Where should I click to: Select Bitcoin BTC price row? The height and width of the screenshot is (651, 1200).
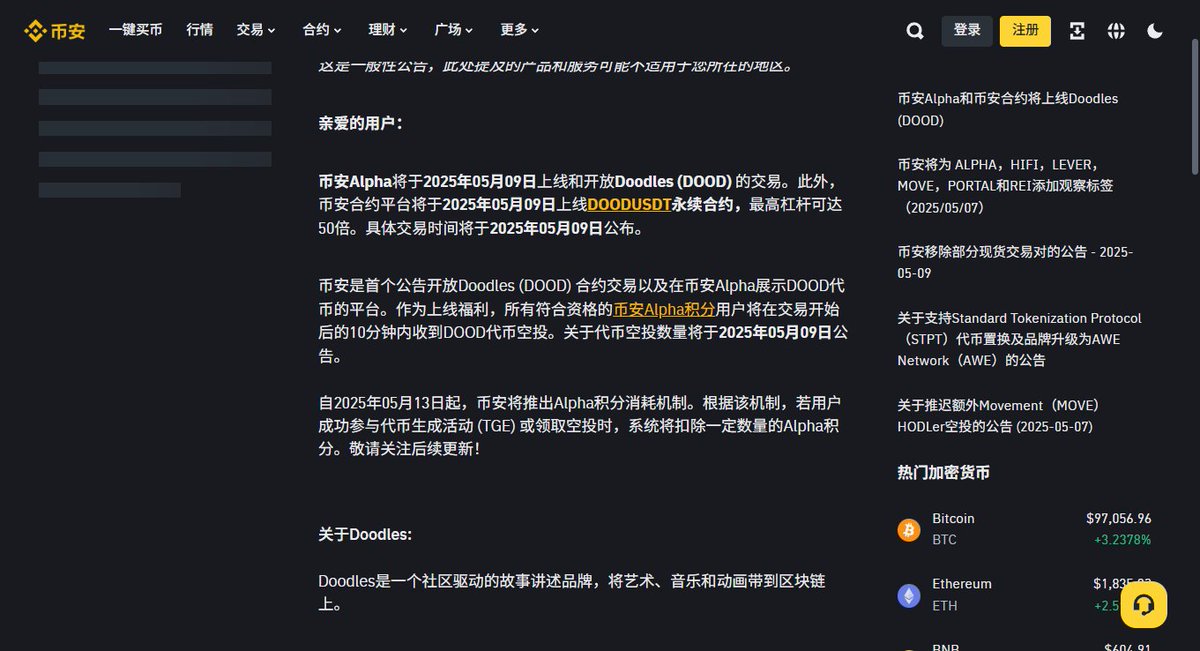pos(1024,529)
